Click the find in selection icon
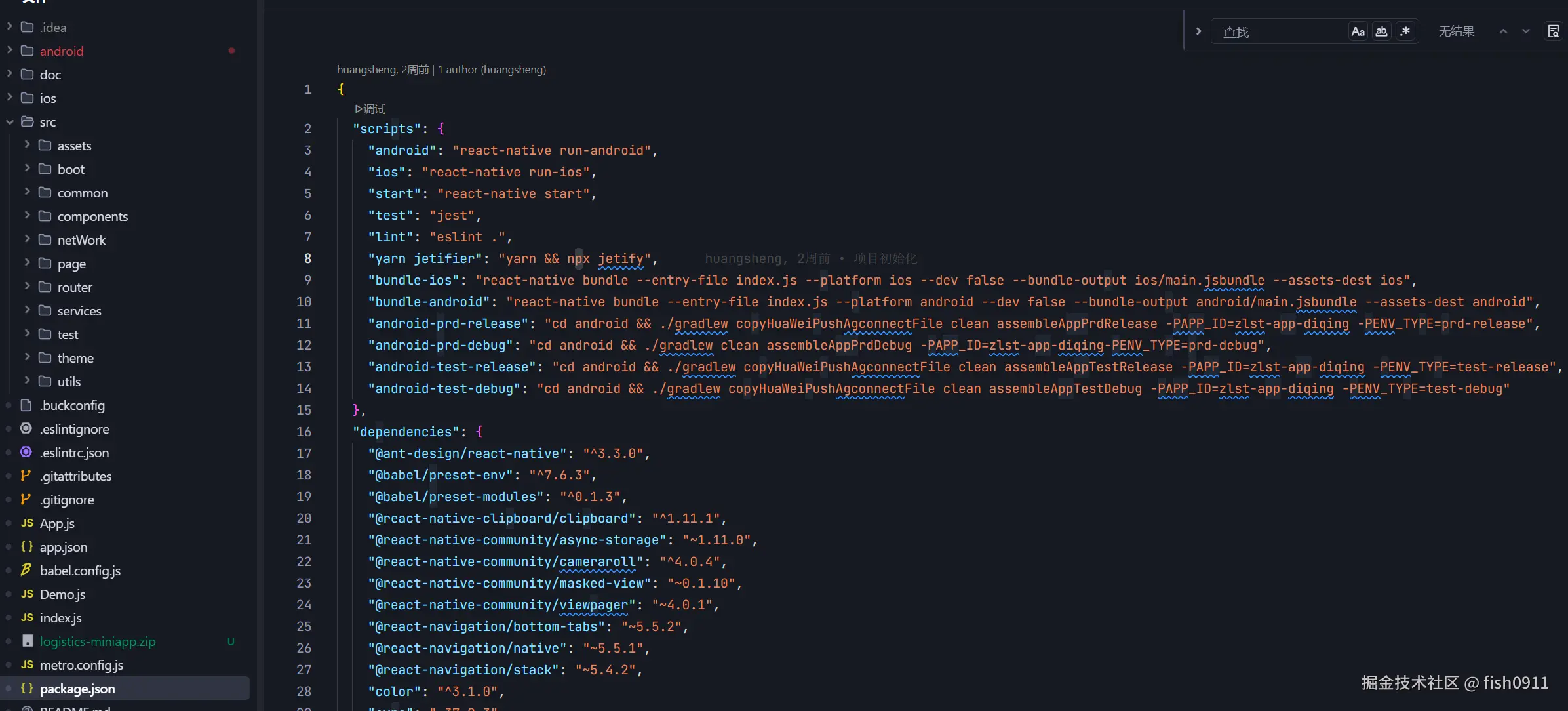The width and height of the screenshot is (1568, 711). [1553, 31]
